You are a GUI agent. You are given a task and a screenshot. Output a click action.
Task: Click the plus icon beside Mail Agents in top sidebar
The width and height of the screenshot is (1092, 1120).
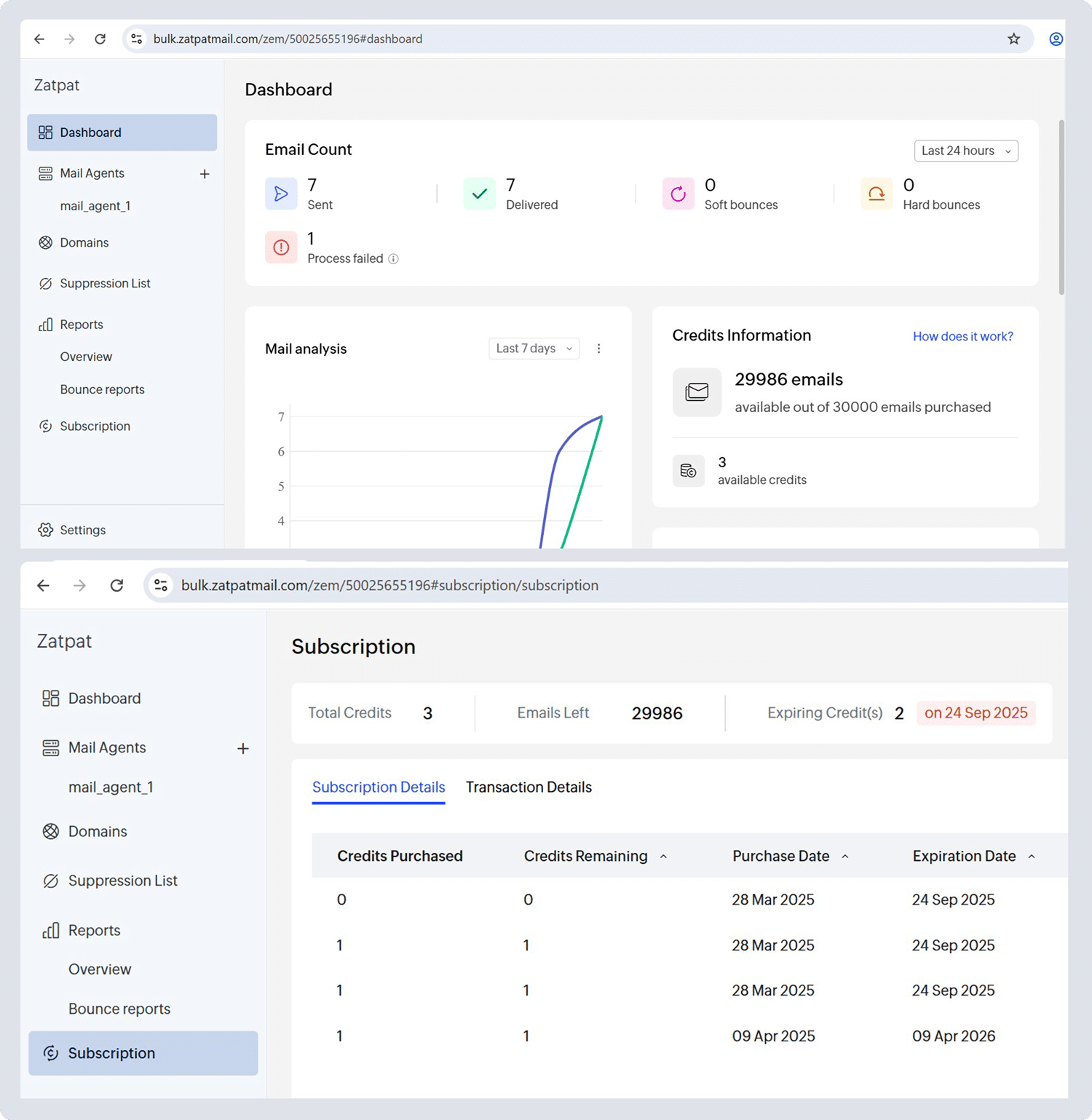pyautogui.click(x=205, y=174)
